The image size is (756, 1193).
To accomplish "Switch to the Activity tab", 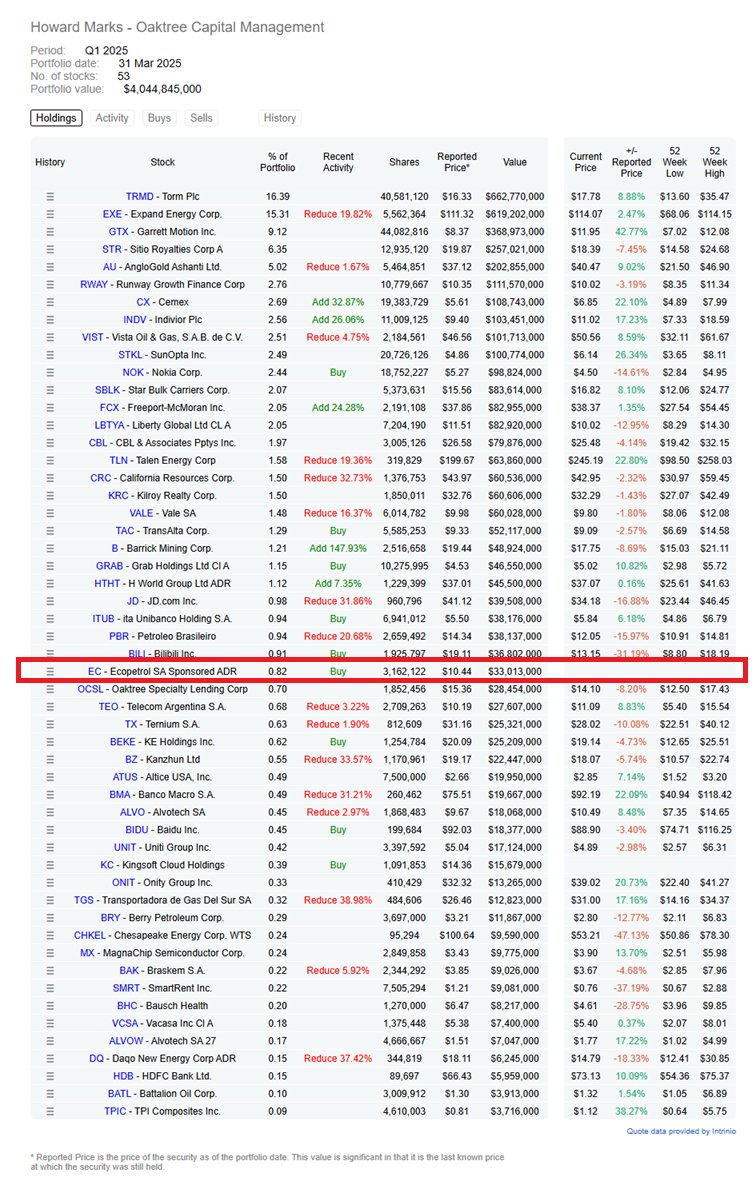I will tap(112, 118).
